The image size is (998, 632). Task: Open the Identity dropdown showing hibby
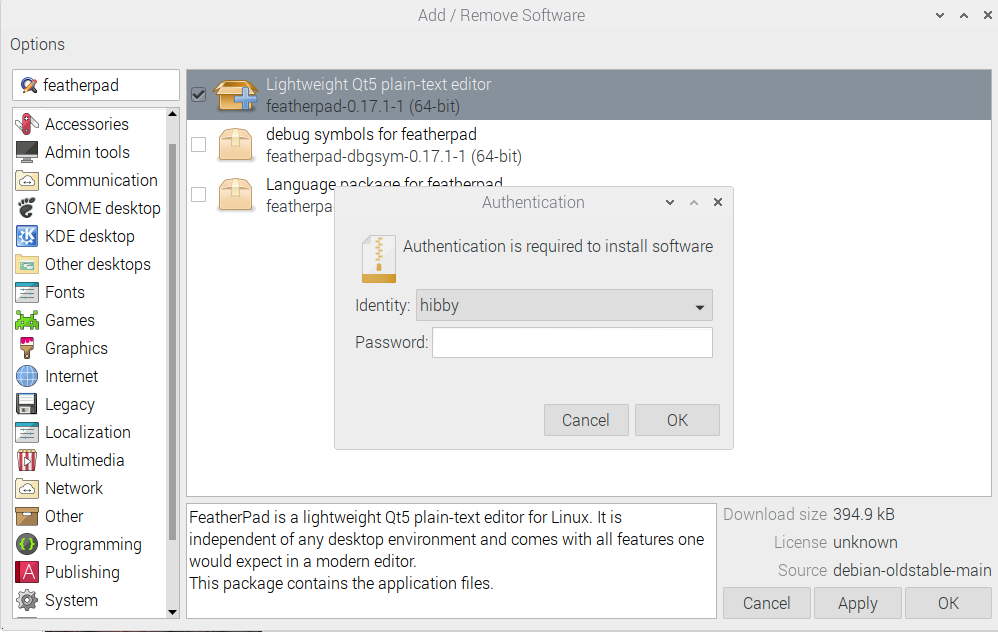564,306
